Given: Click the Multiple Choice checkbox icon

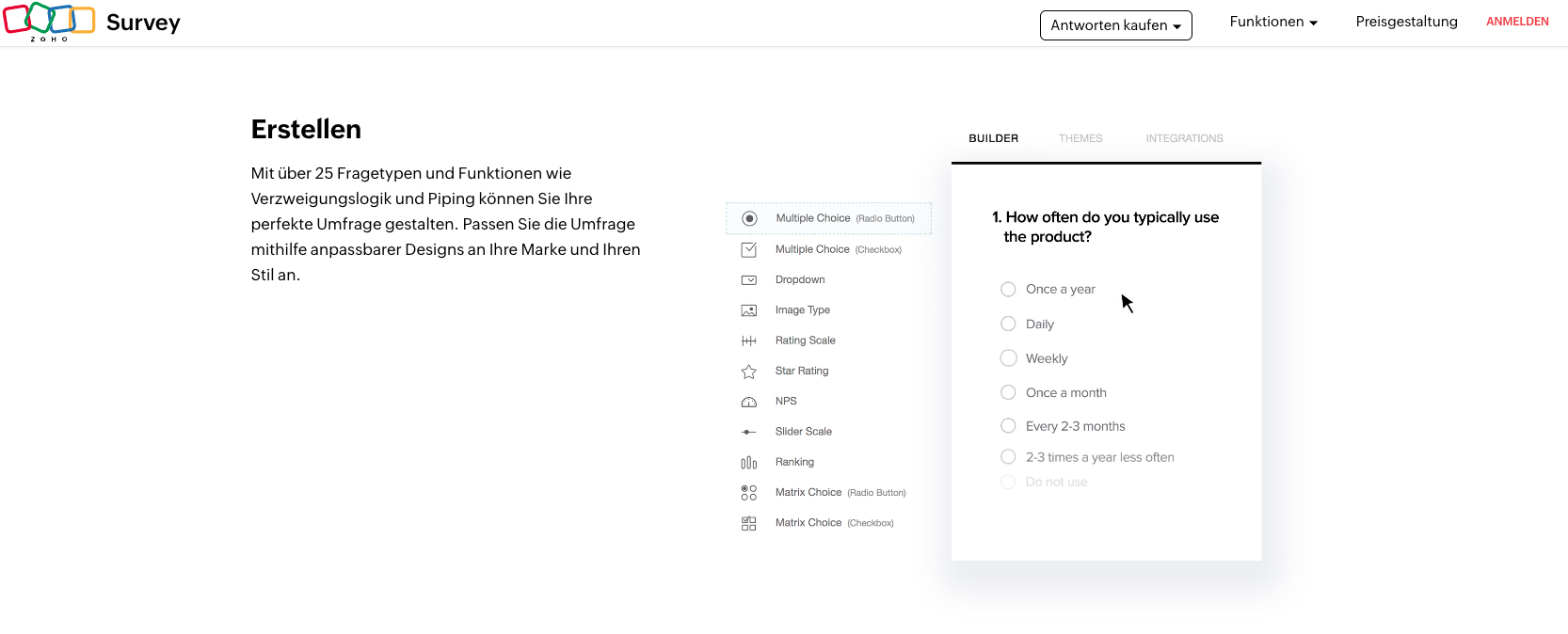Looking at the screenshot, I should (x=749, y=249).
